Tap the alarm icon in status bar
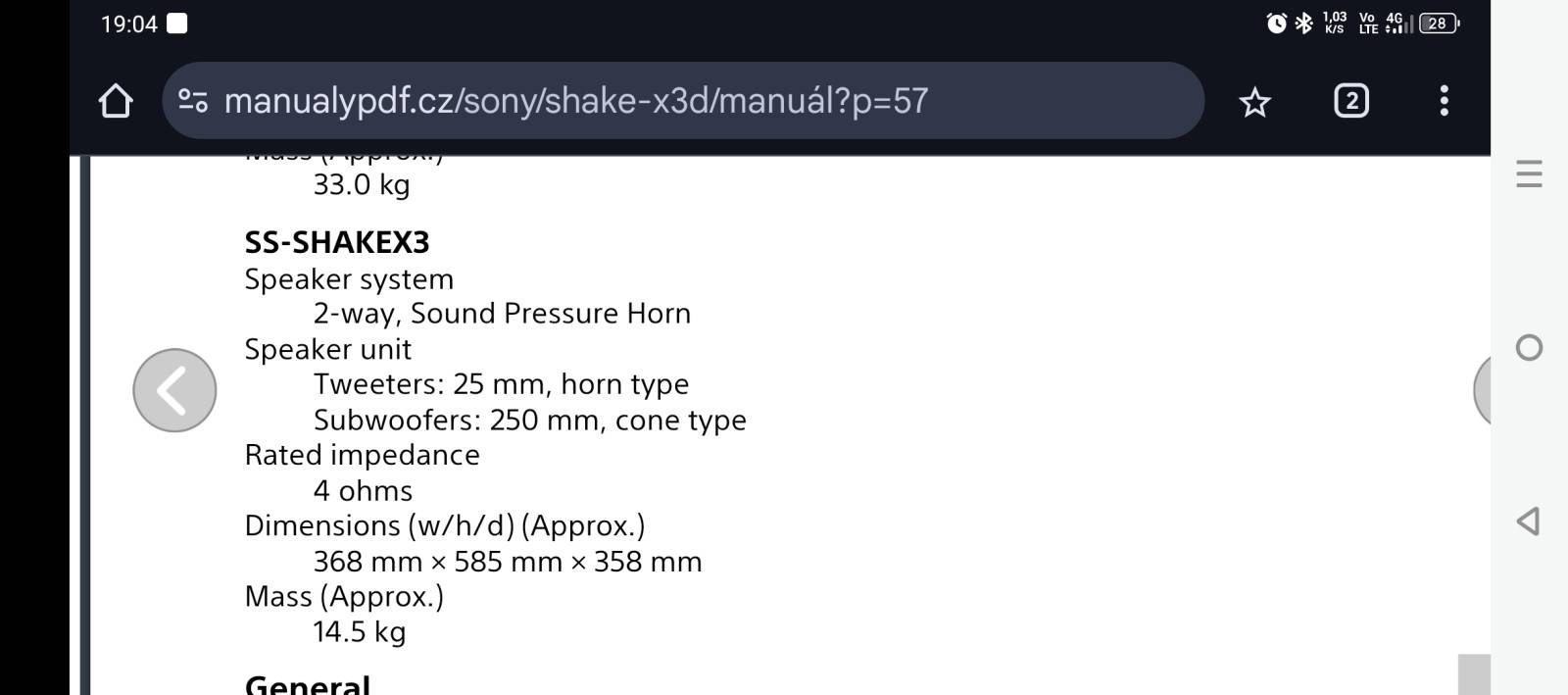Viewport: 1568px width, 695px height. (1276, 24)
